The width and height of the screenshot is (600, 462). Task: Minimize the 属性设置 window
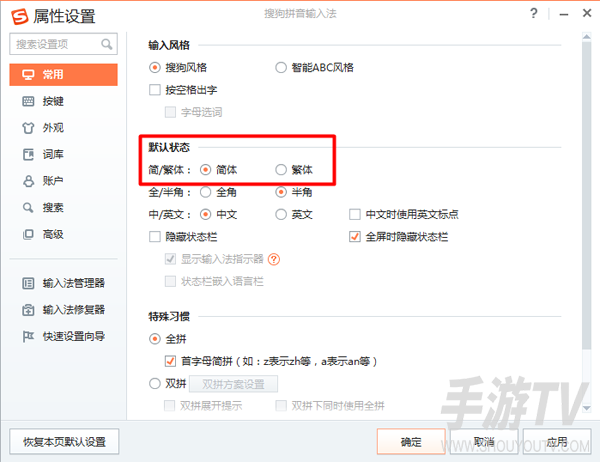click(564, 15)
